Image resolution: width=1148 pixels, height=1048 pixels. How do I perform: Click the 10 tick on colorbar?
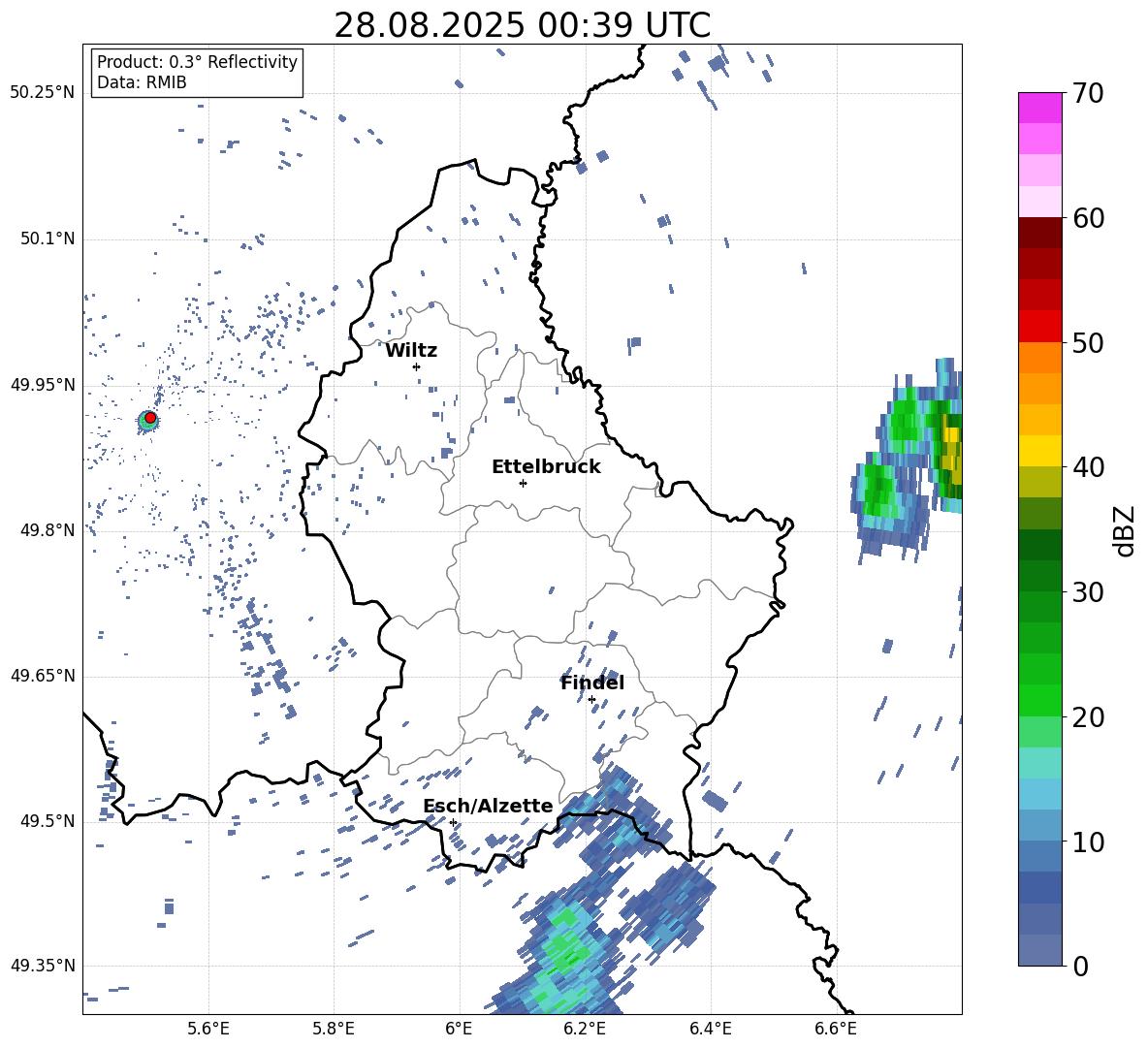[1088, 842]
